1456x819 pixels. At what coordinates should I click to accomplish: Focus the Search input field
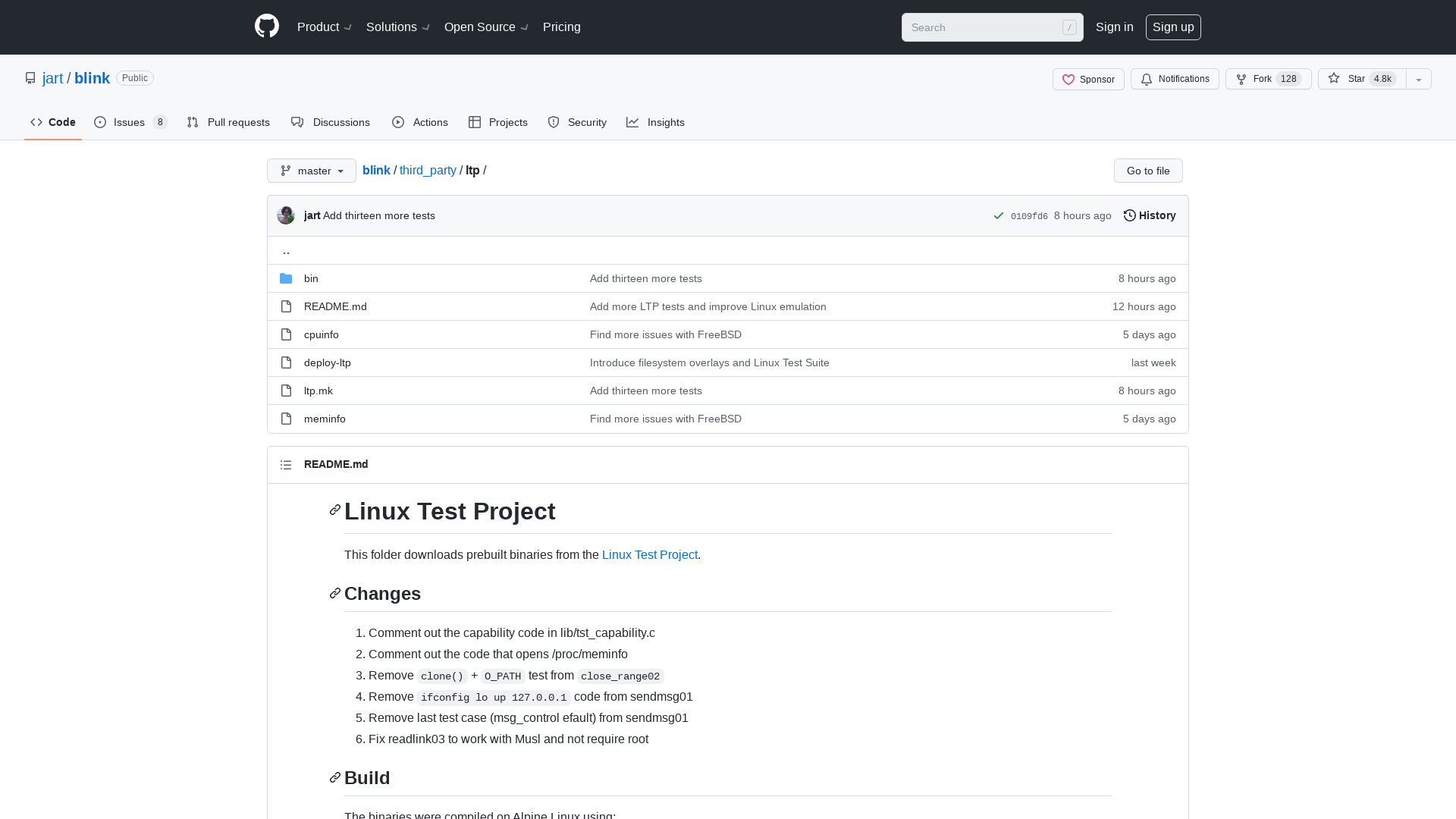point(992,27)
